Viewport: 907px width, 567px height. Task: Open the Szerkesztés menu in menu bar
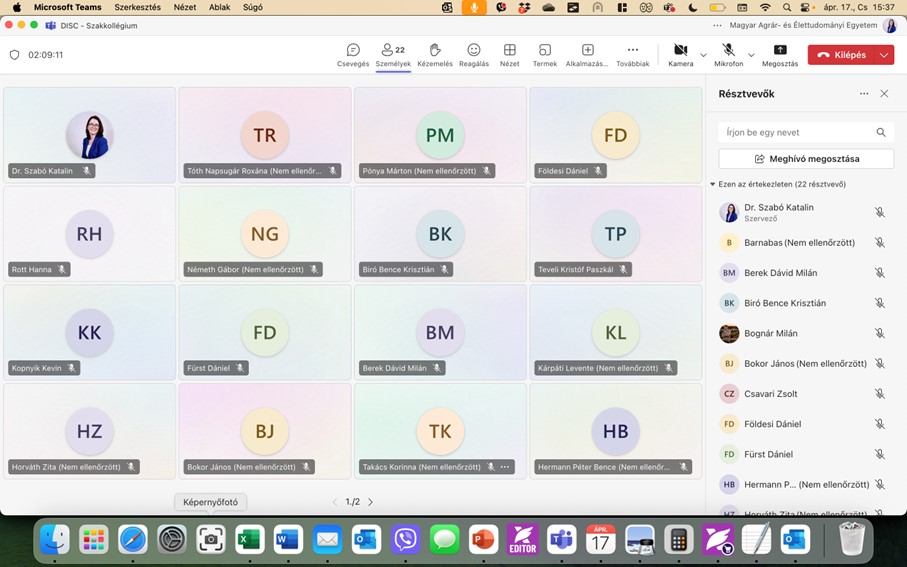pos(137,7)
